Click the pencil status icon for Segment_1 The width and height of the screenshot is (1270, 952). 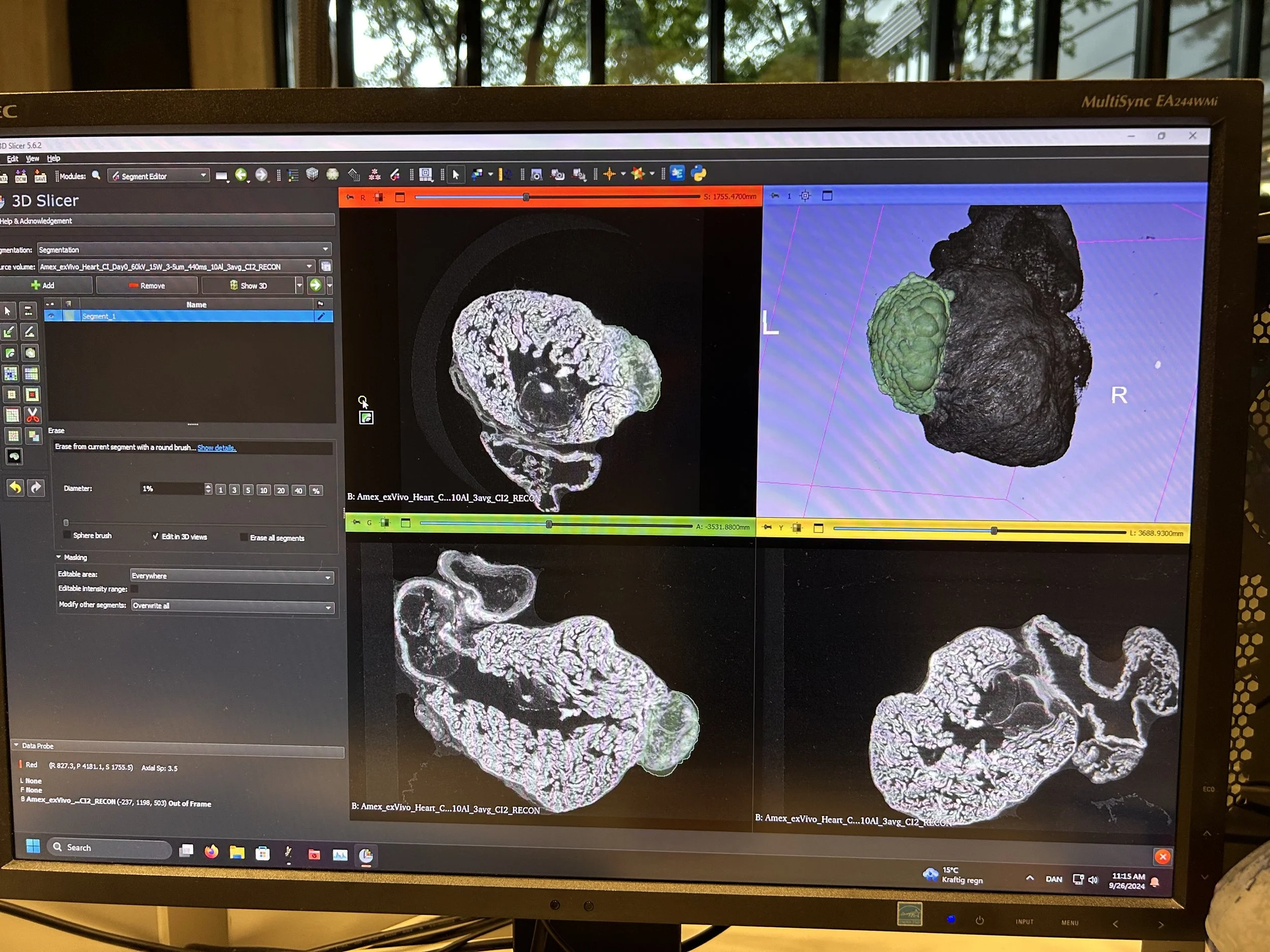click(x=321, y=316)
